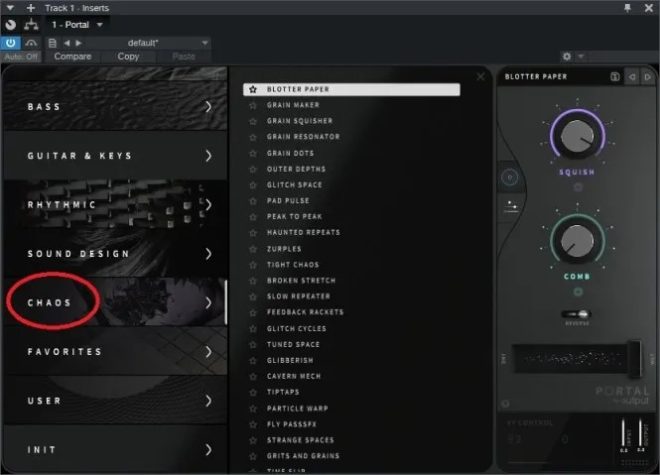
Task: Select the User preset category
Action: click(115, 400)
